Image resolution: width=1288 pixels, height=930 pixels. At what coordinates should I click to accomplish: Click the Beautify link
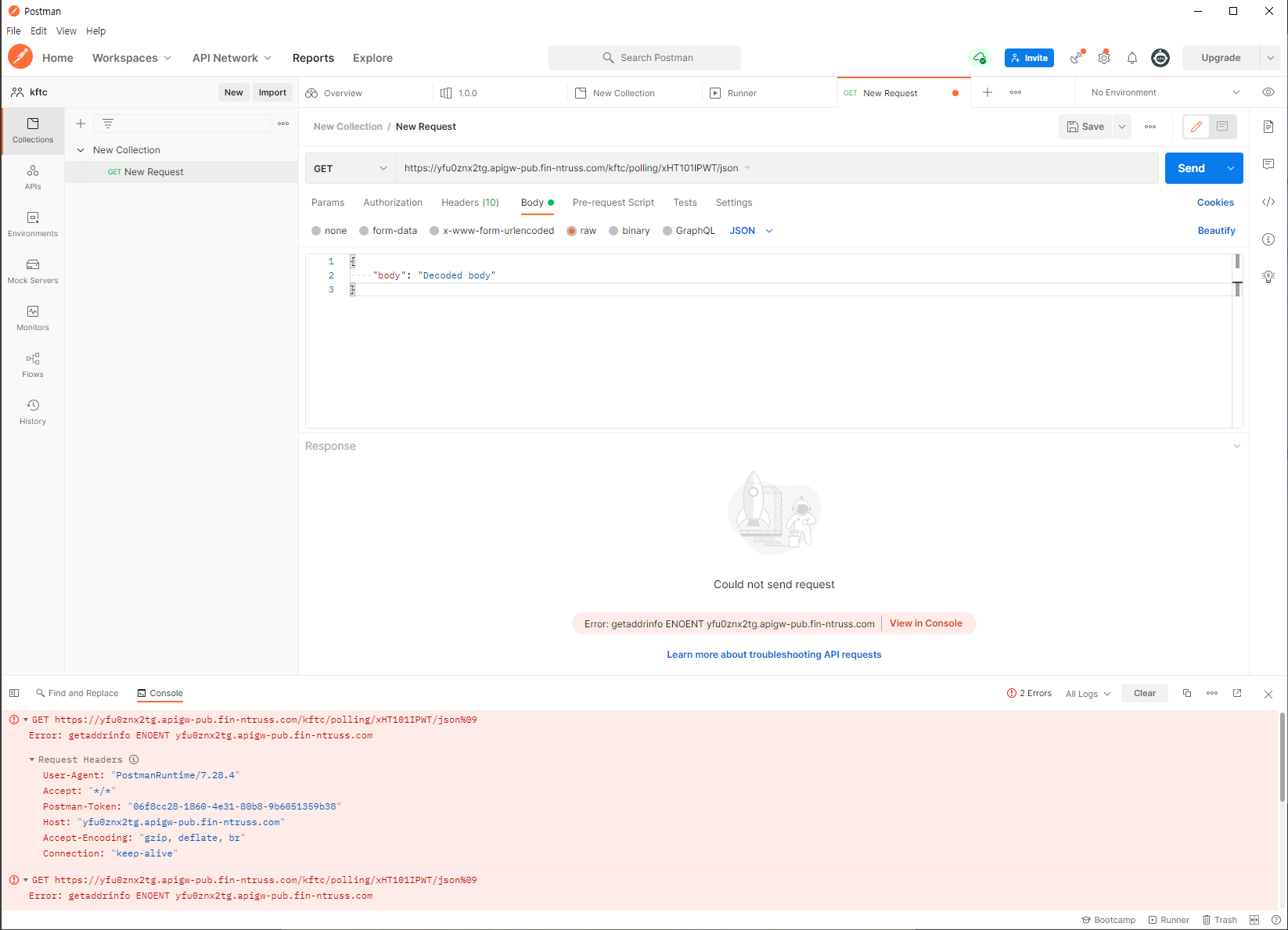point(1216,231)
